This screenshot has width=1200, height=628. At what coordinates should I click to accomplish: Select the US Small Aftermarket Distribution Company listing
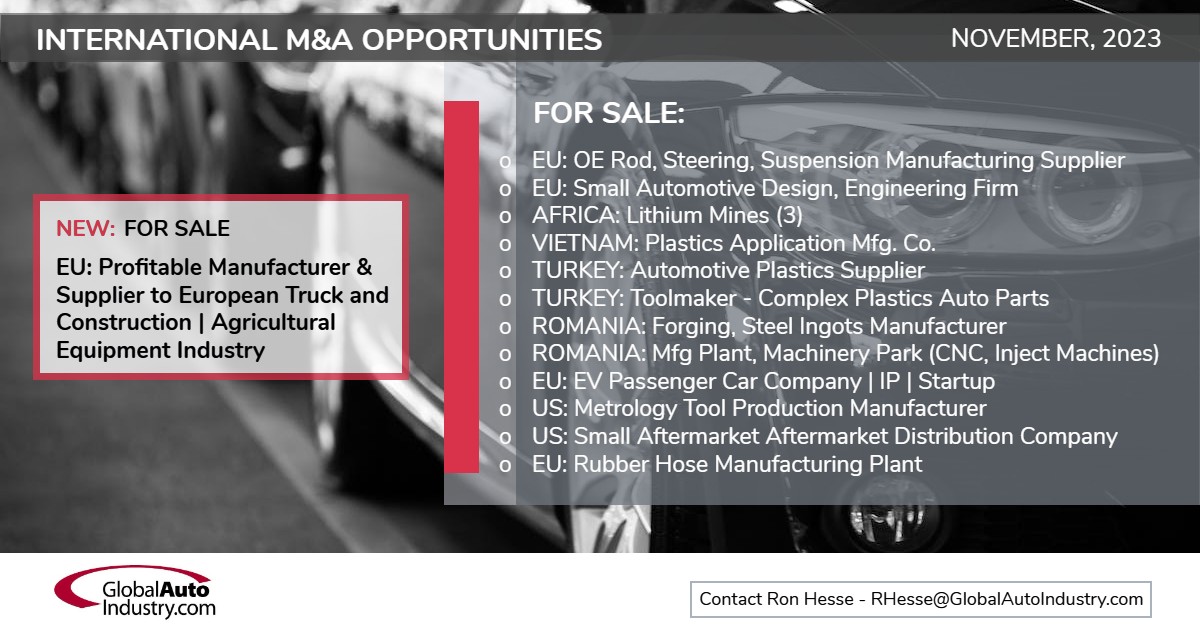[x=825, y=436]
